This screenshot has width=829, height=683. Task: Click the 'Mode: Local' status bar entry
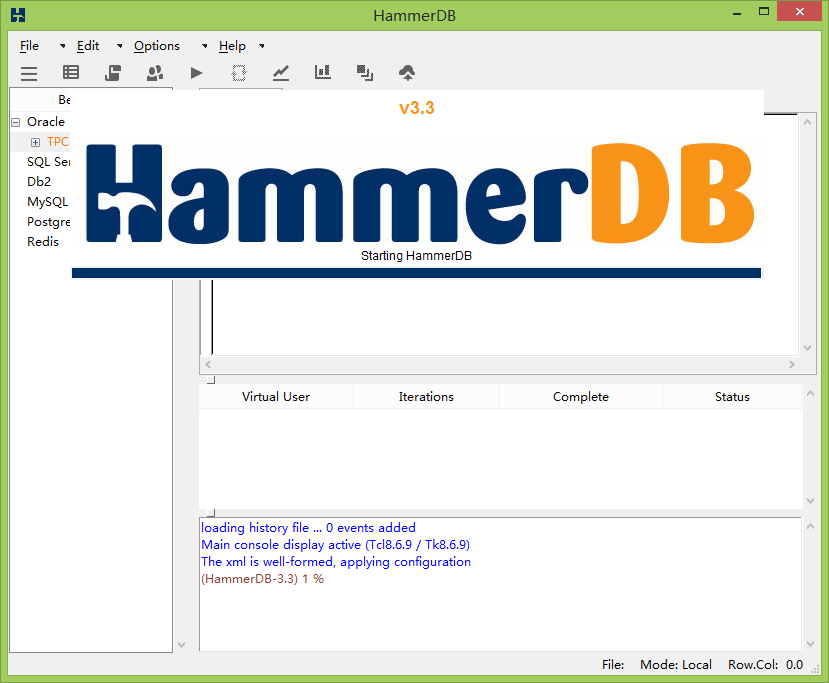(x=676, y=664)
